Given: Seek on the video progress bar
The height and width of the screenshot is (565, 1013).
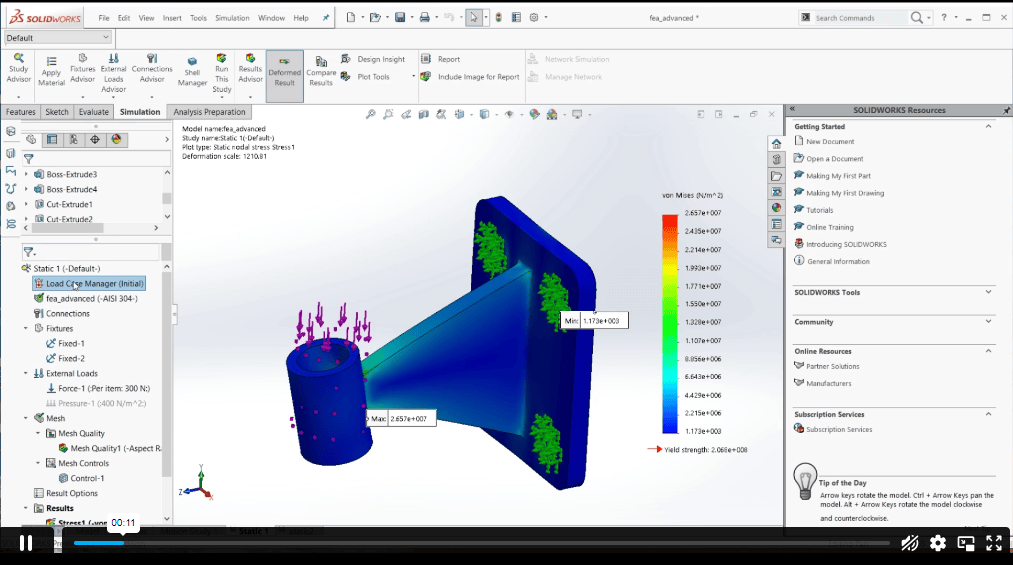Looking at the screenshot, I should pos(481,543).
